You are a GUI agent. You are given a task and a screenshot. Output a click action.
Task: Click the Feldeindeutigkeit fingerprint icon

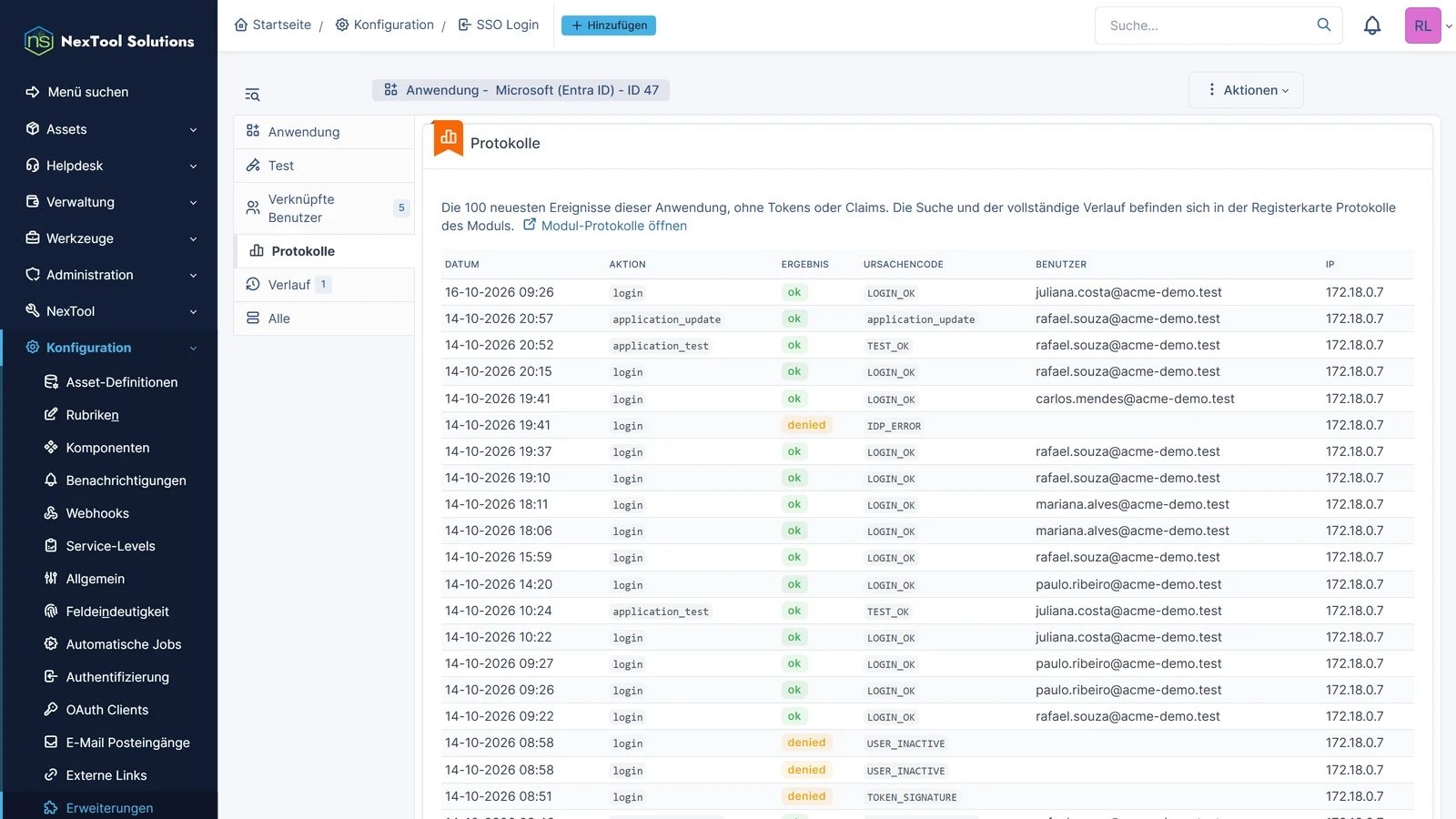point(51,612)
